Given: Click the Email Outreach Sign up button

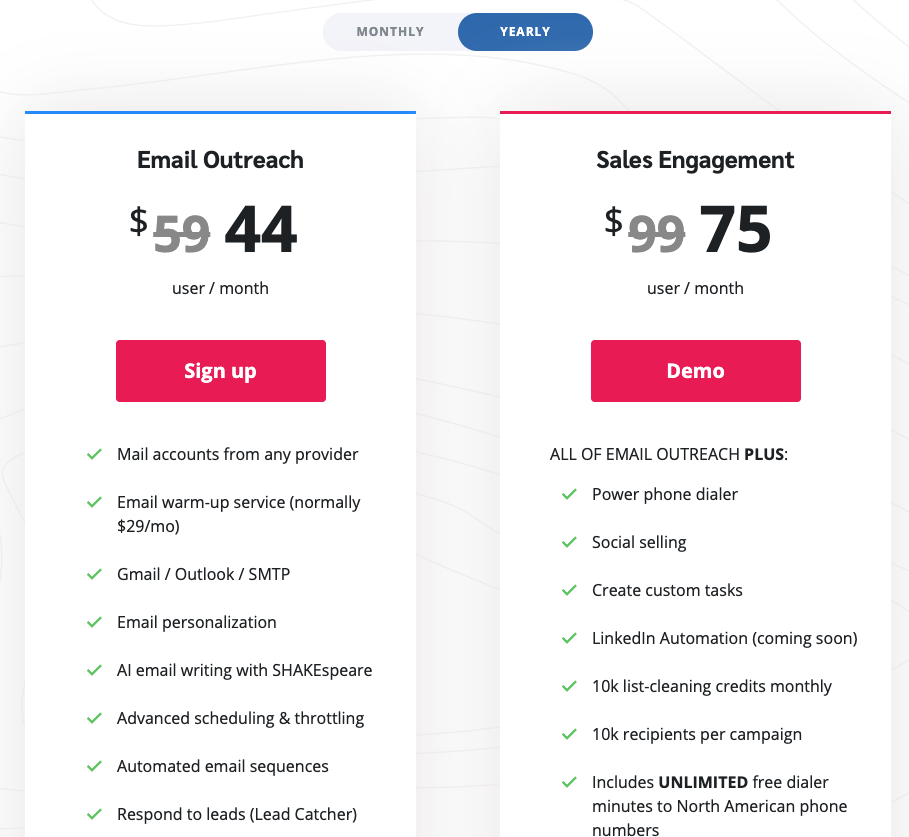Looking at the screenshot, I should point(221,371).
